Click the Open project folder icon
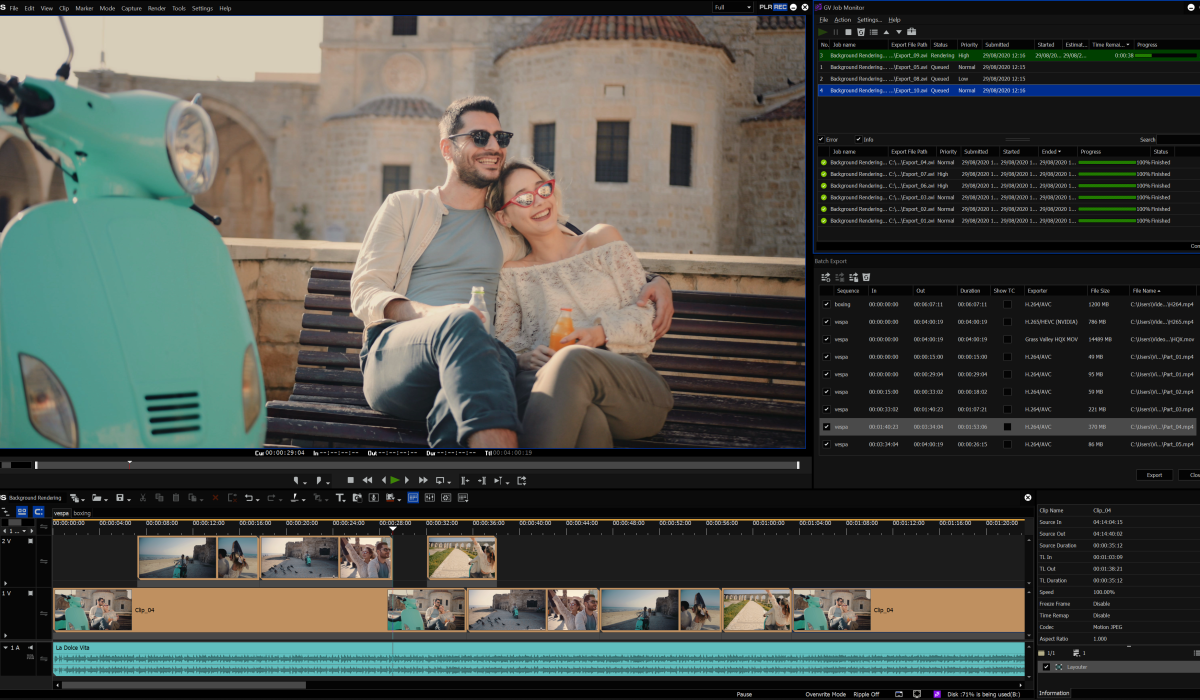The image size is (1200, 700). click(96, 498)
